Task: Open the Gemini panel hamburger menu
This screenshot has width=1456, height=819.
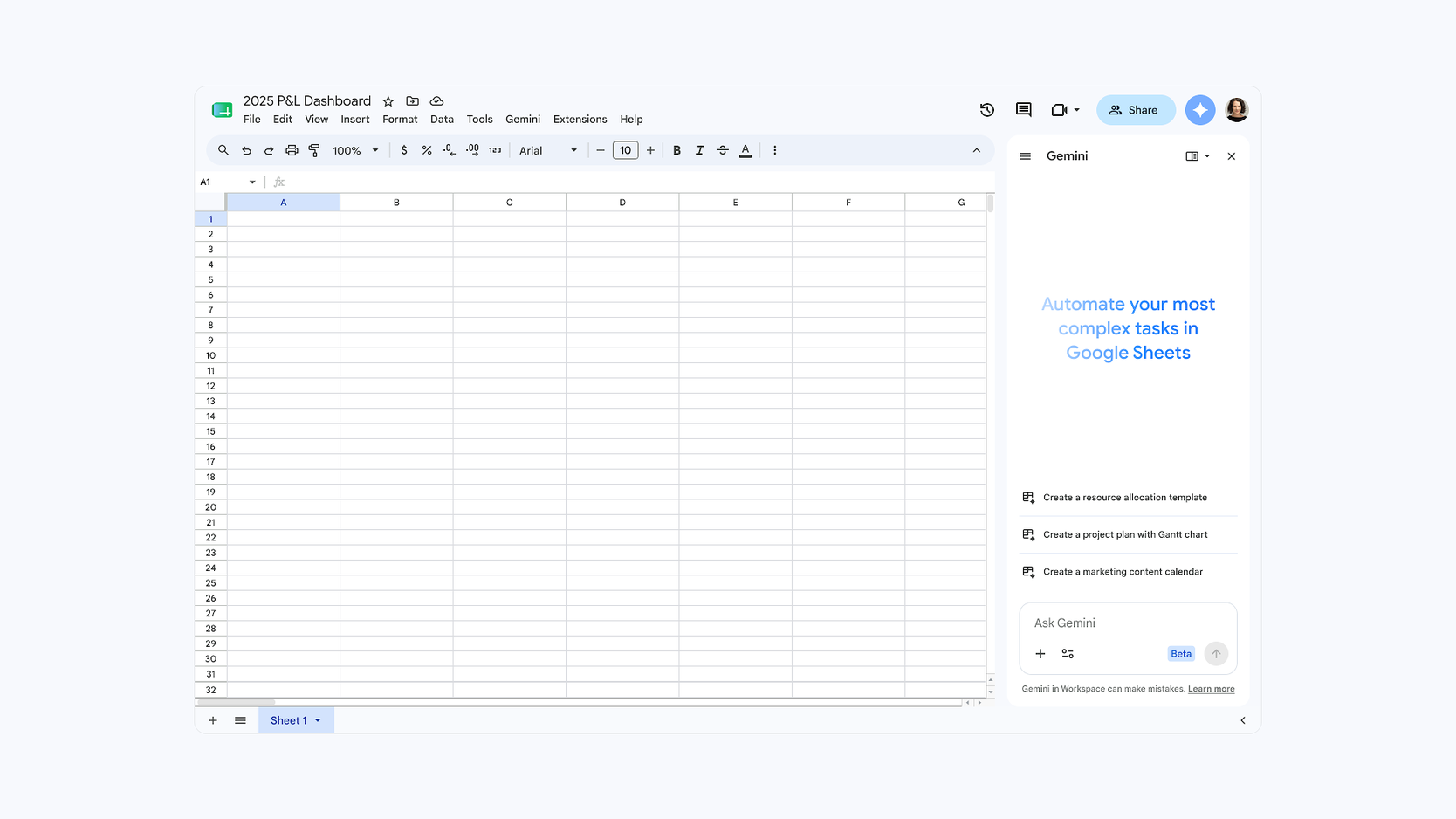Action: click(1026, 156)
